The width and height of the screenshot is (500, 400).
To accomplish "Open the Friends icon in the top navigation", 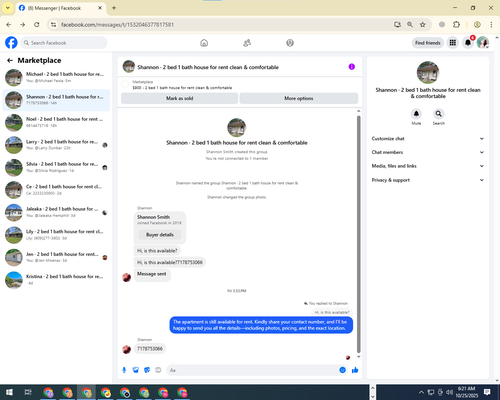I will [x=247, y=43].
